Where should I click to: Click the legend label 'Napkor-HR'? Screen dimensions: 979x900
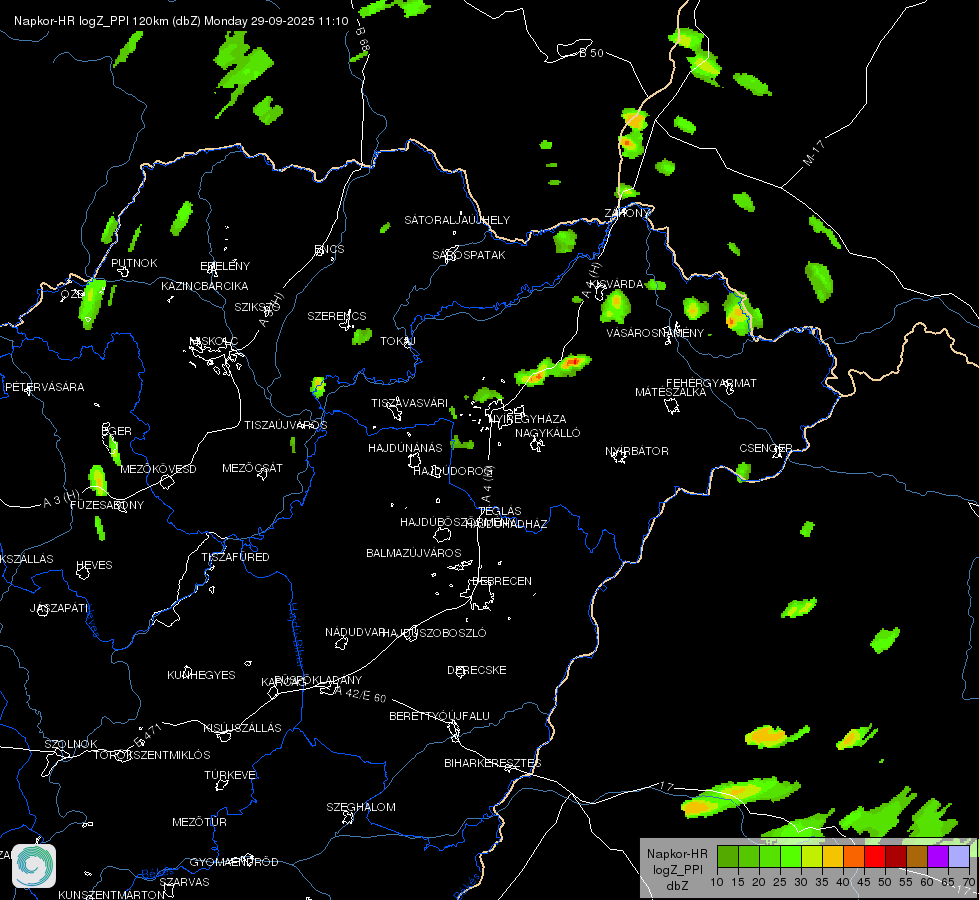click(x=677, y=854)
